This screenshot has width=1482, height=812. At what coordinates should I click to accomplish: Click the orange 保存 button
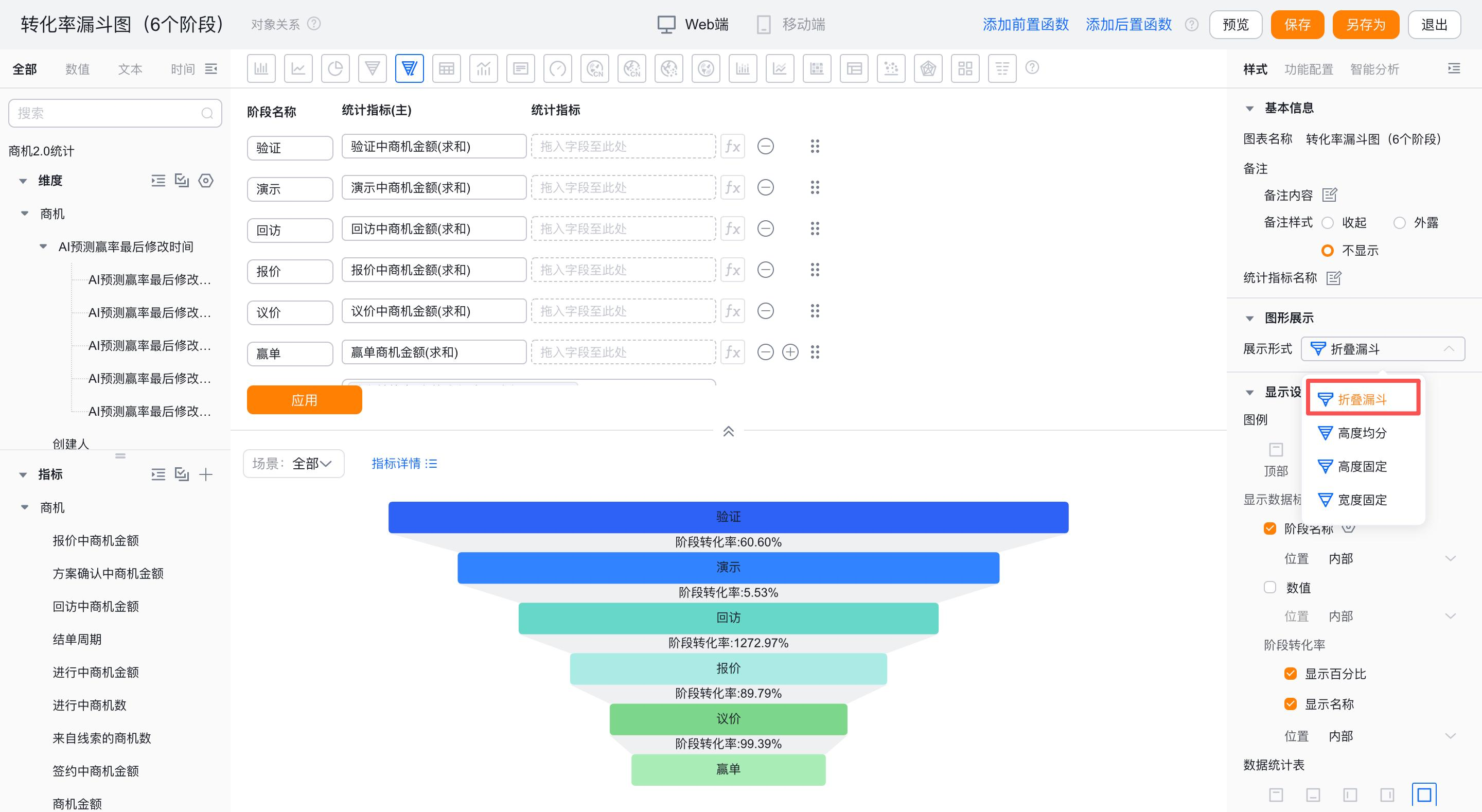(x=1297, y=25)
